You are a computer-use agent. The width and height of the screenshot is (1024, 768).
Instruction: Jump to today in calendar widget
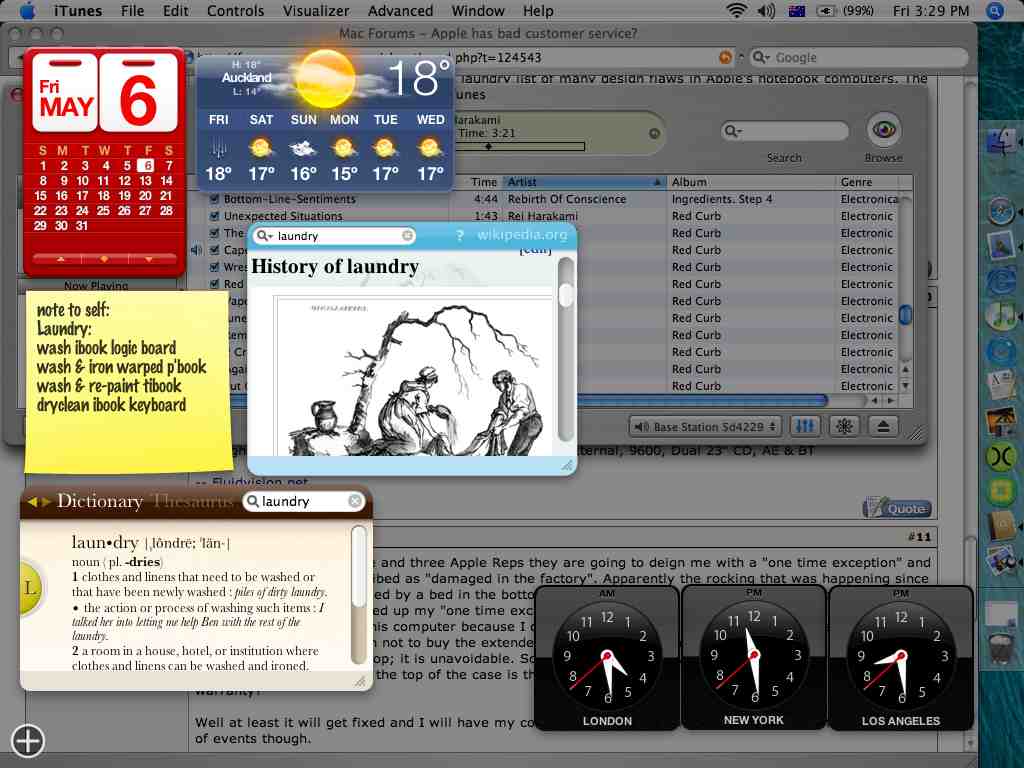[104, 259]
